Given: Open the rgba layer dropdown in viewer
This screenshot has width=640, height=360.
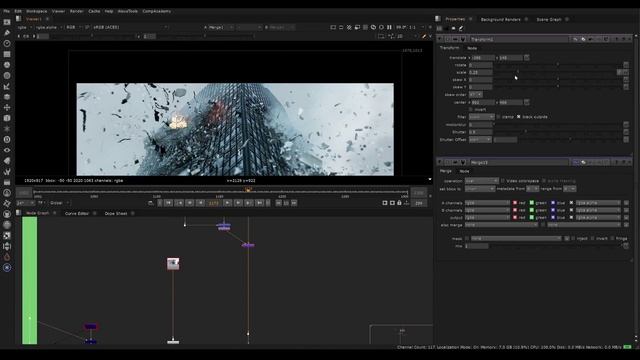Looking at the screenshot, I should point(24,27).
